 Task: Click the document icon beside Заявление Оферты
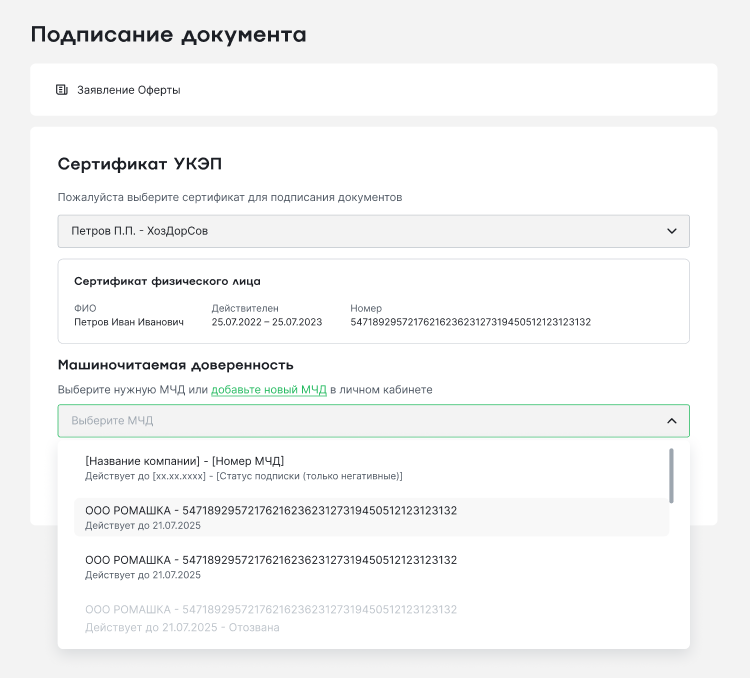(x=62, y=90)
